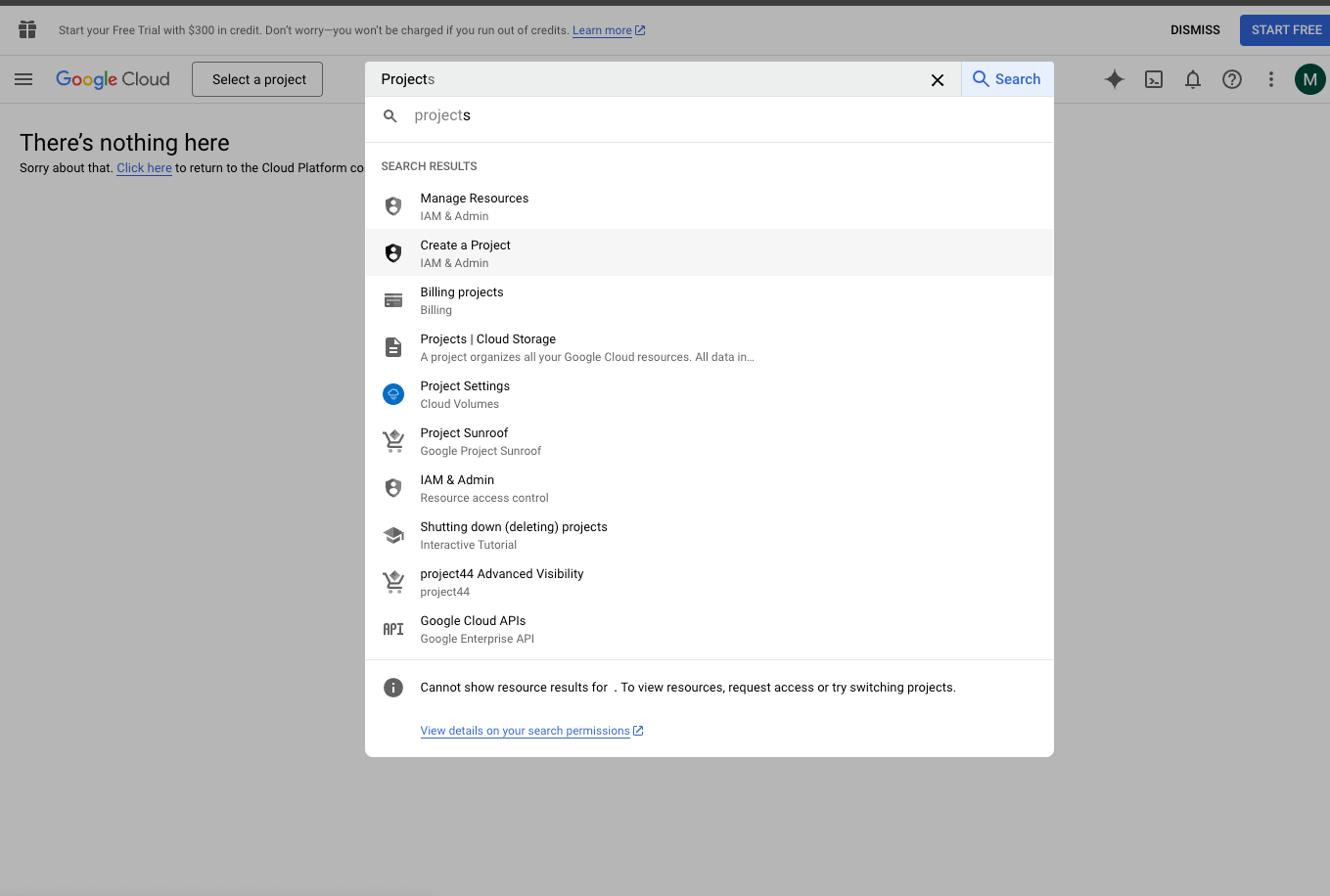
Task: Click the blue Search button
Action: pos(1007,79)
